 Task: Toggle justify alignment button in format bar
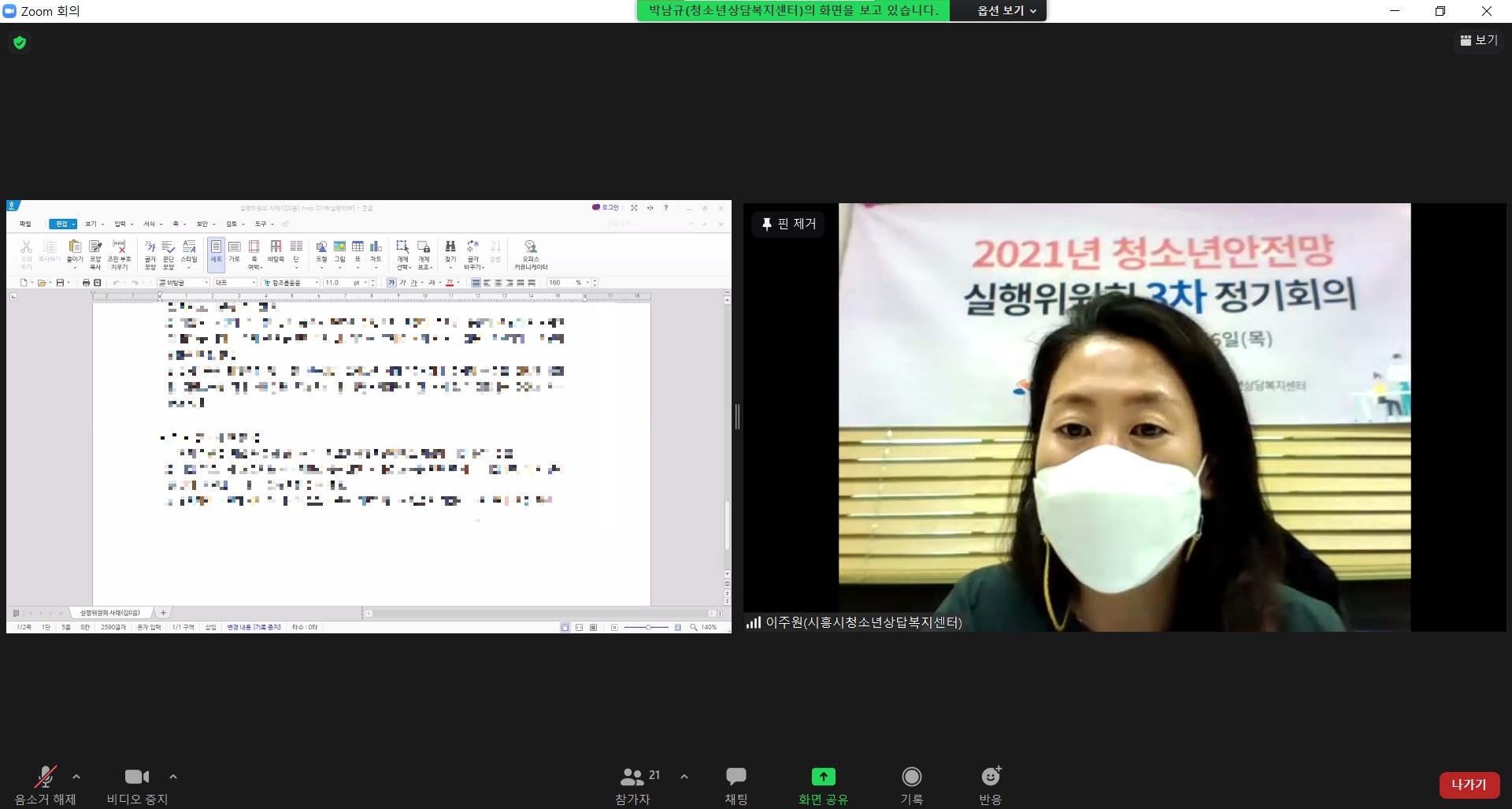(x=476, y=283)
